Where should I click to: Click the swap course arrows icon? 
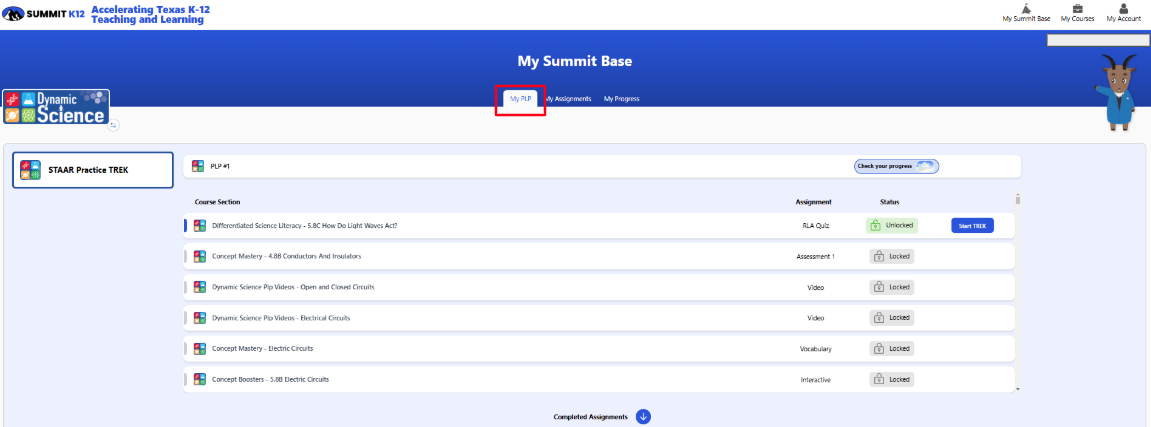113,125
